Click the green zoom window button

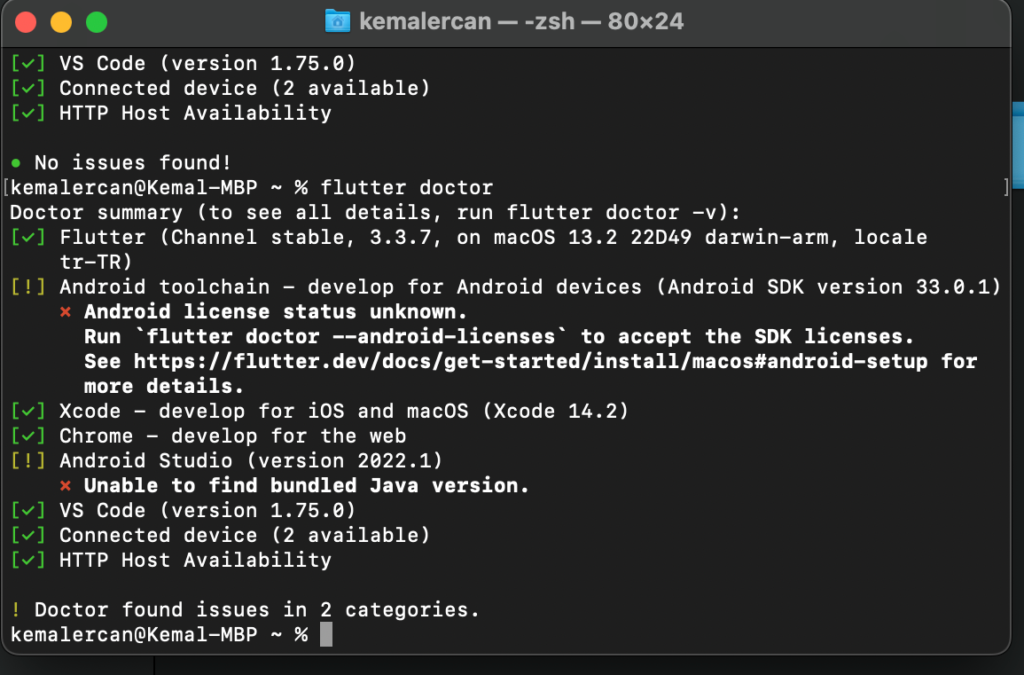(97, 22)
